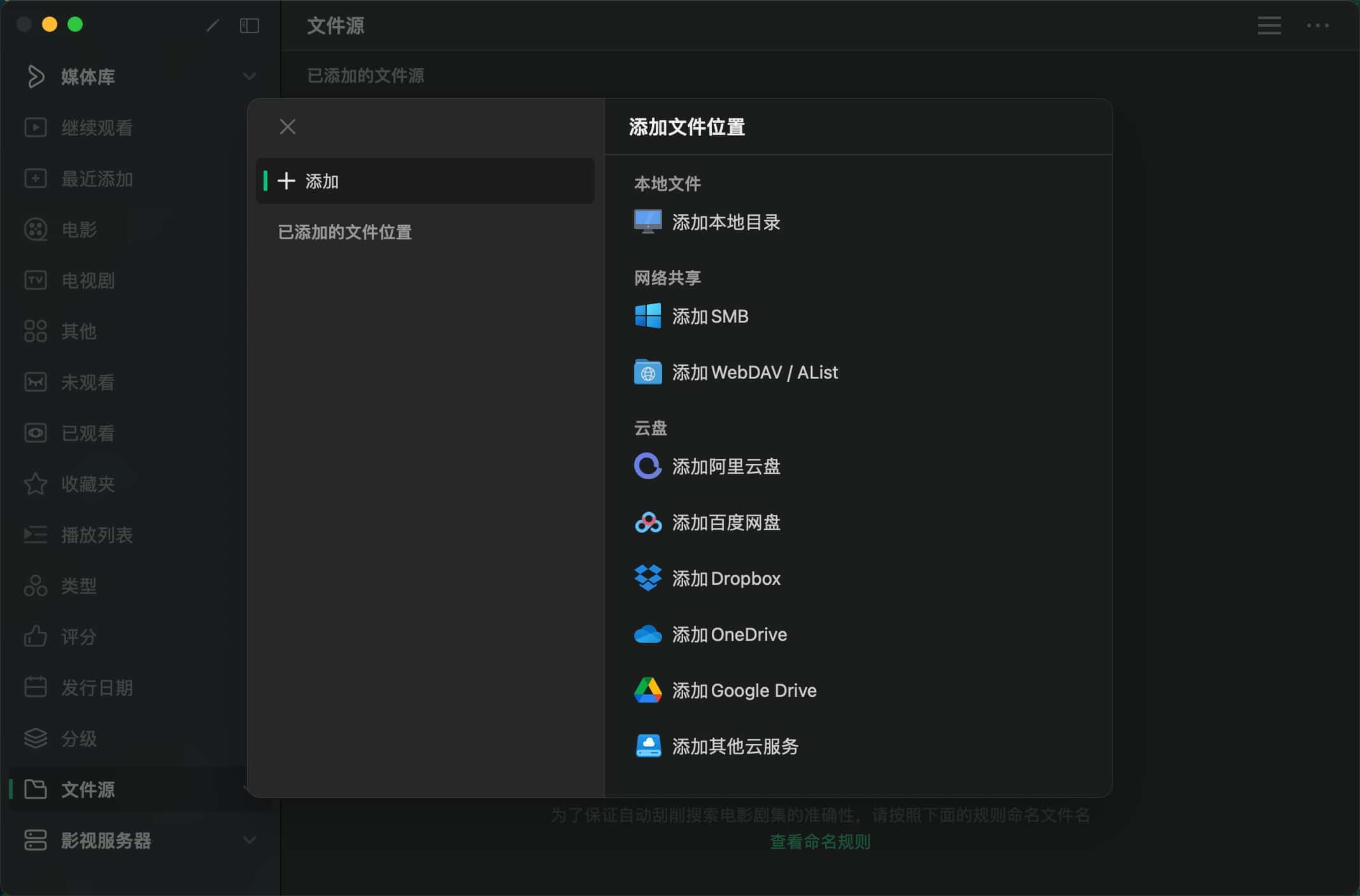This screenshot has width=1360, height=896.
Task: Click the other cloud services icon (其他云服务)
Action: [x=648, y=746]
